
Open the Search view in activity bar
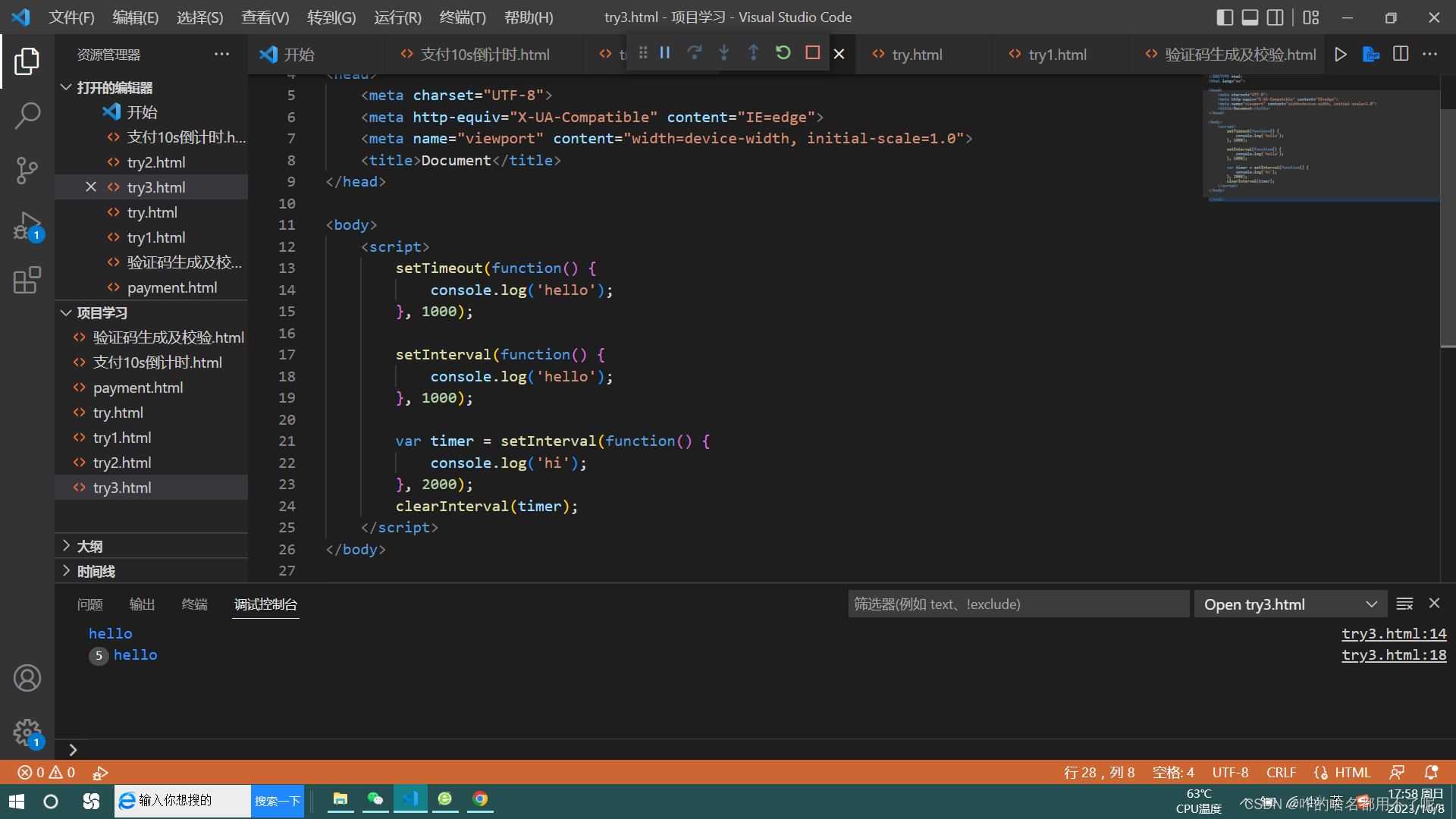27,116
